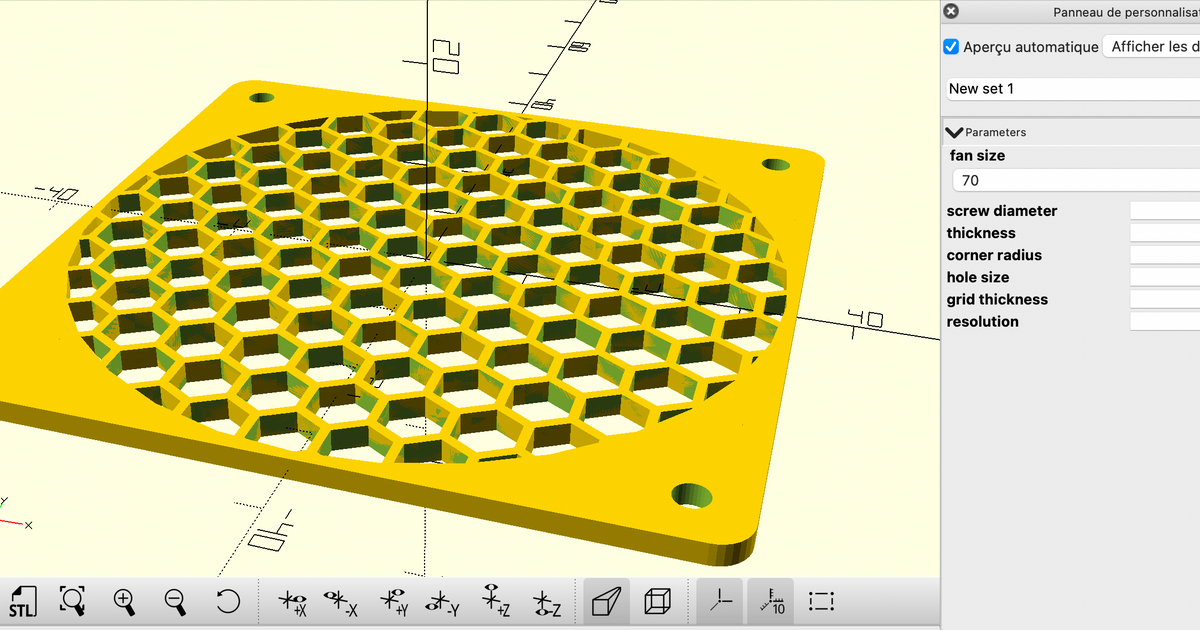Switch to orthographic projection
Image resolution: width=1200 pixels, height=630 pixels.
pyautogui.click(x=658, y=601)
